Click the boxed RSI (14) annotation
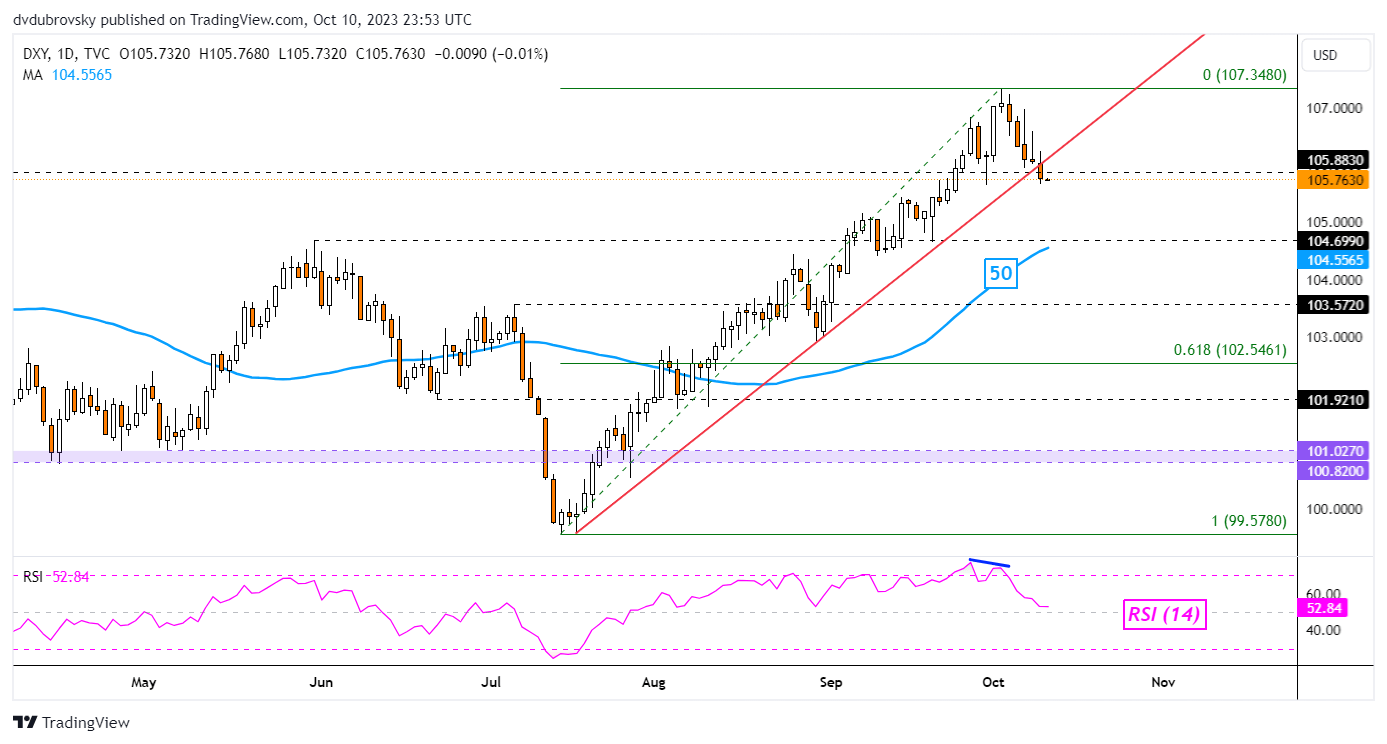 point(1166,615)
